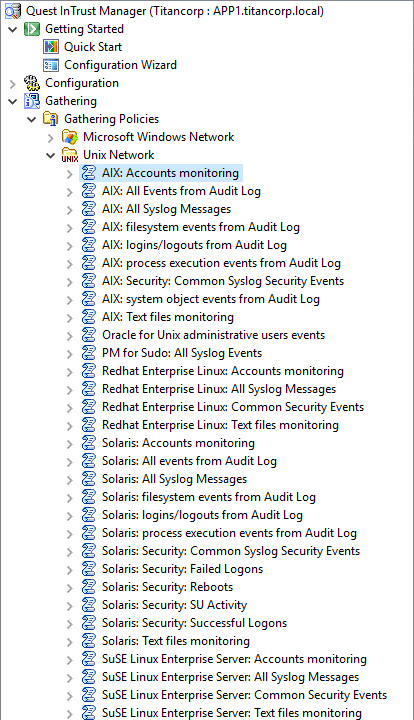Viewport: 414px width, 720px height.
Task: Click the Configuration Wizard icon
Action: [x=50, y=65]
